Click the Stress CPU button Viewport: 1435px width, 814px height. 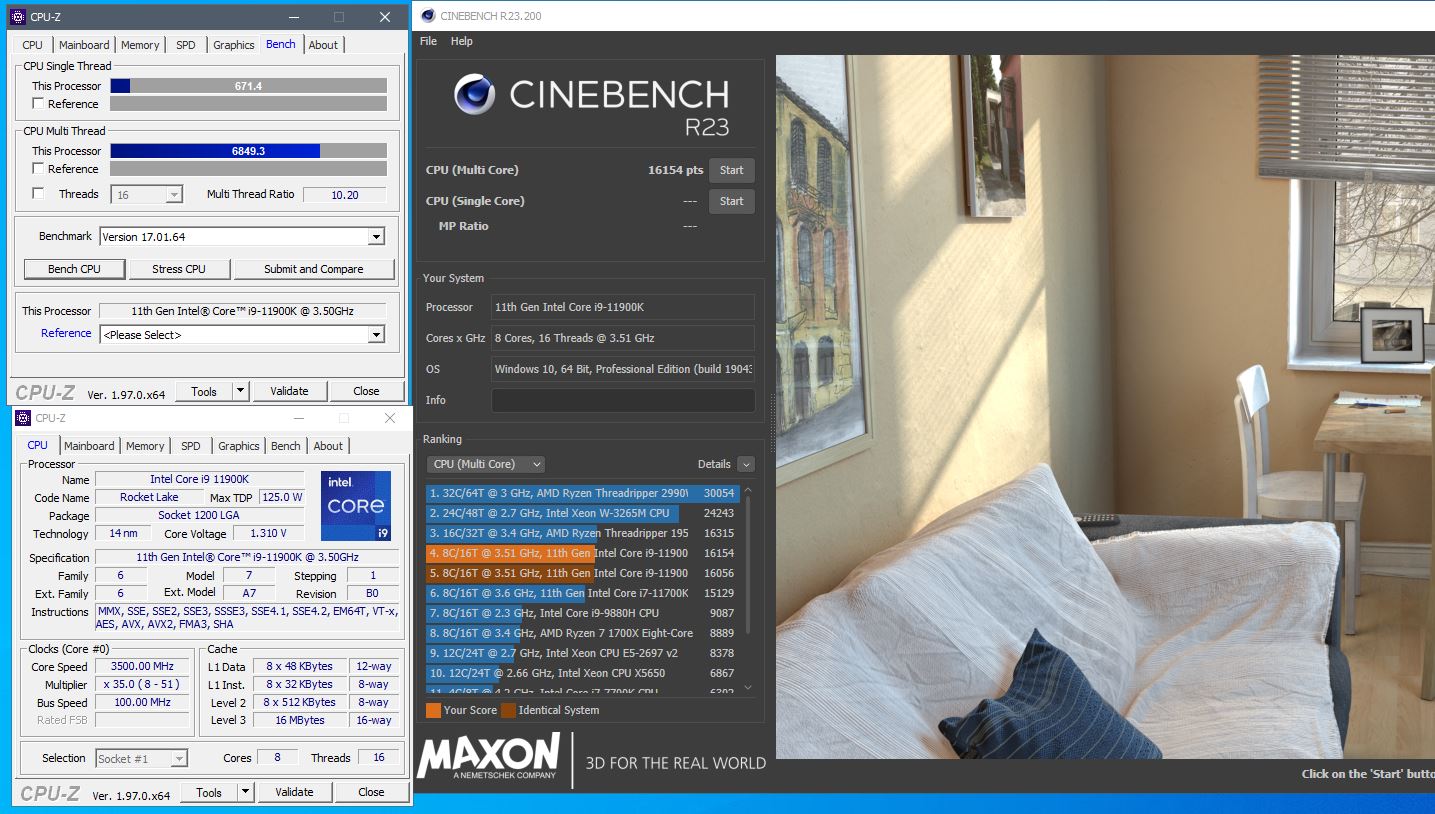tap(179, 269)
